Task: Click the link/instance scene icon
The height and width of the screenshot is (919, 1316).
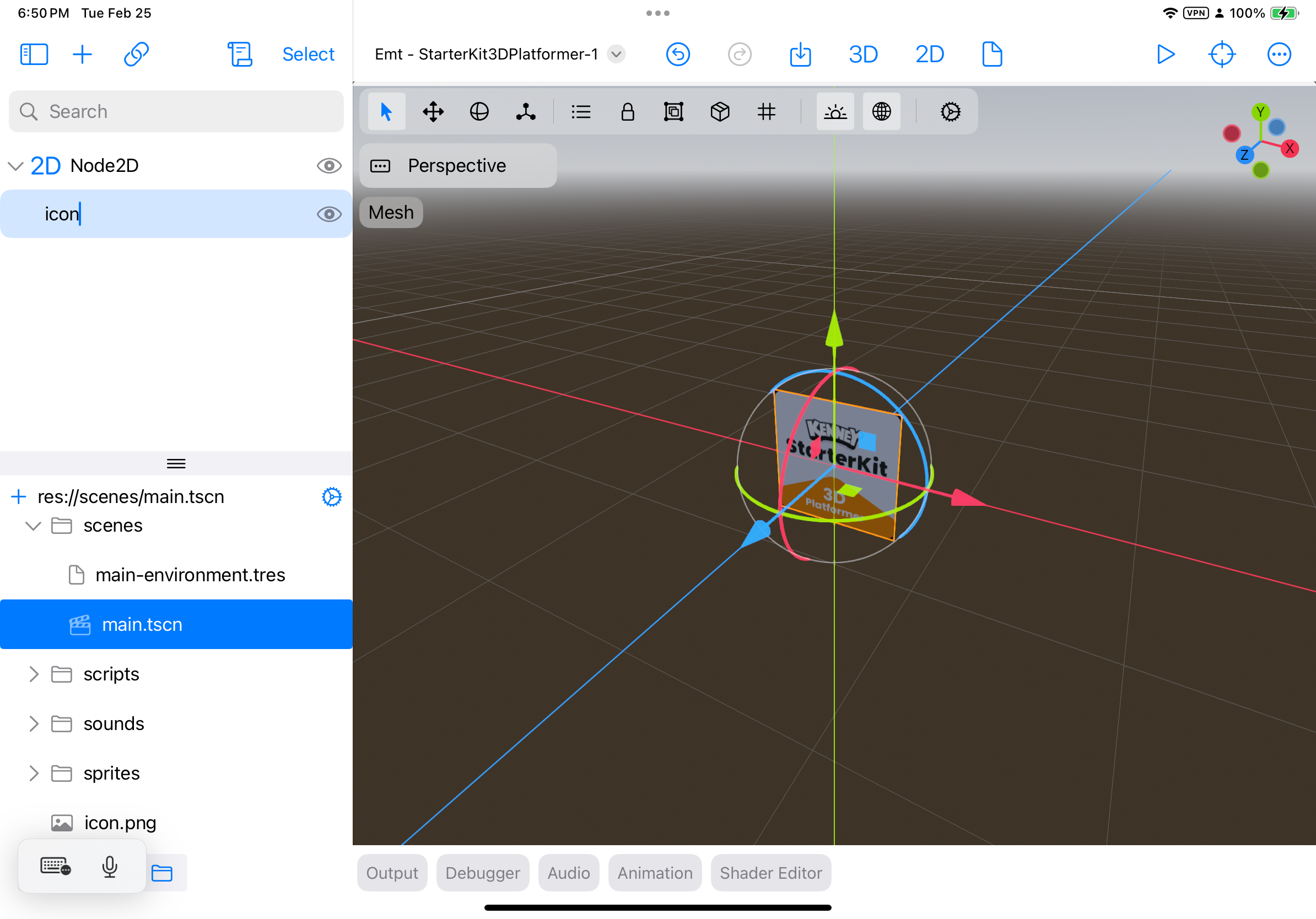Action: pos(137,55)
